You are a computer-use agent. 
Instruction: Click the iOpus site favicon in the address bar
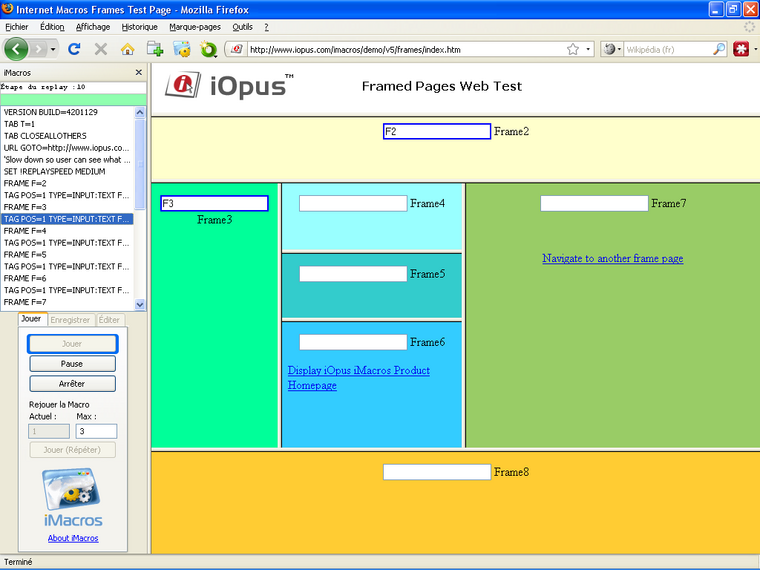237,49
